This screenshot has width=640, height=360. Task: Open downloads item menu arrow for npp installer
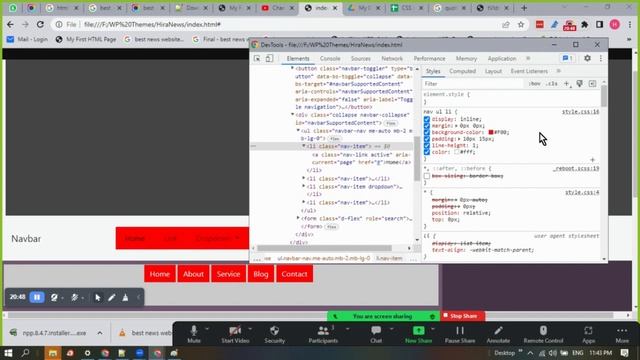click(x=100, y=333)
